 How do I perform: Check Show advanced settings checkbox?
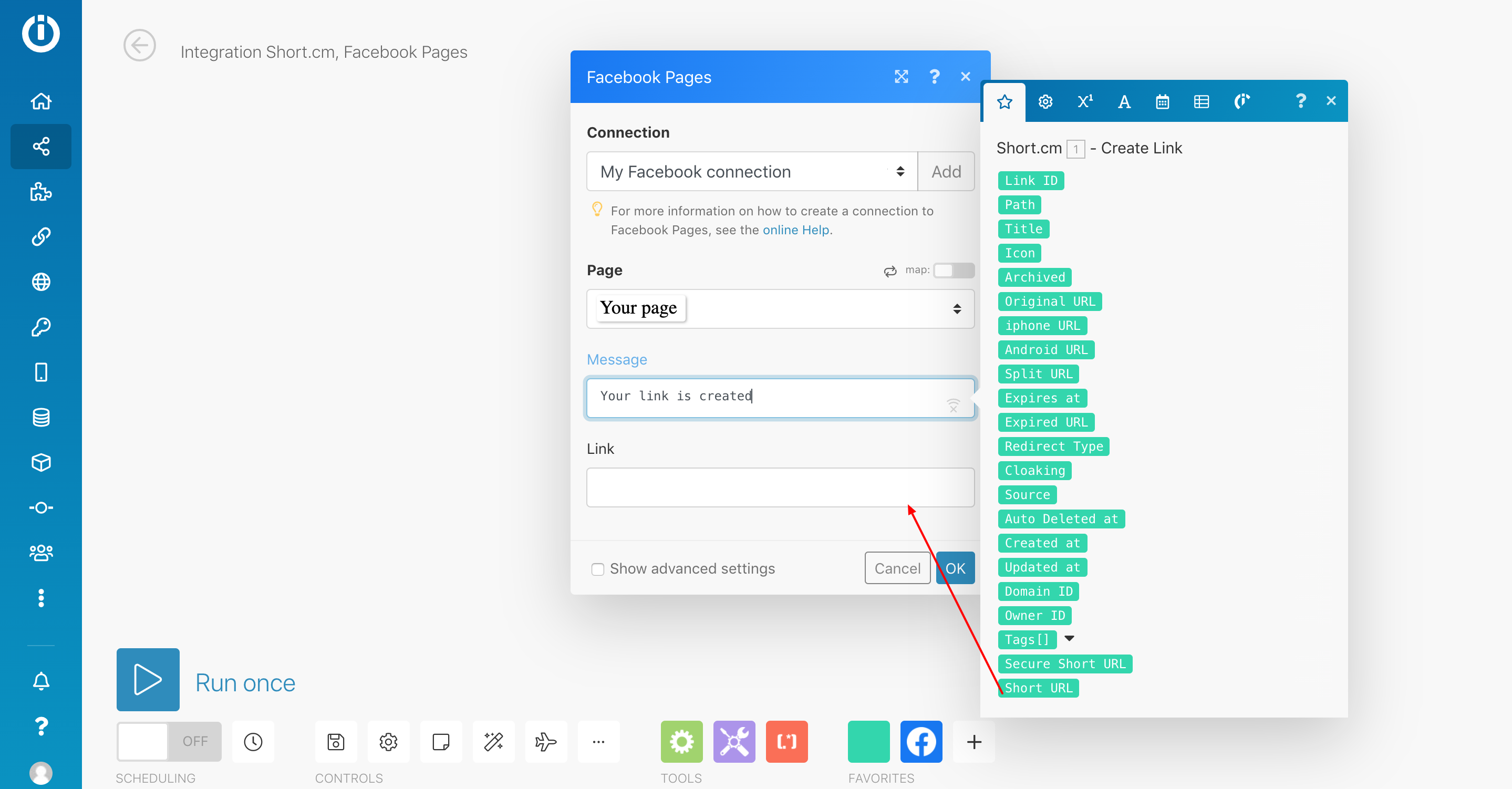[x=597, y=569]
